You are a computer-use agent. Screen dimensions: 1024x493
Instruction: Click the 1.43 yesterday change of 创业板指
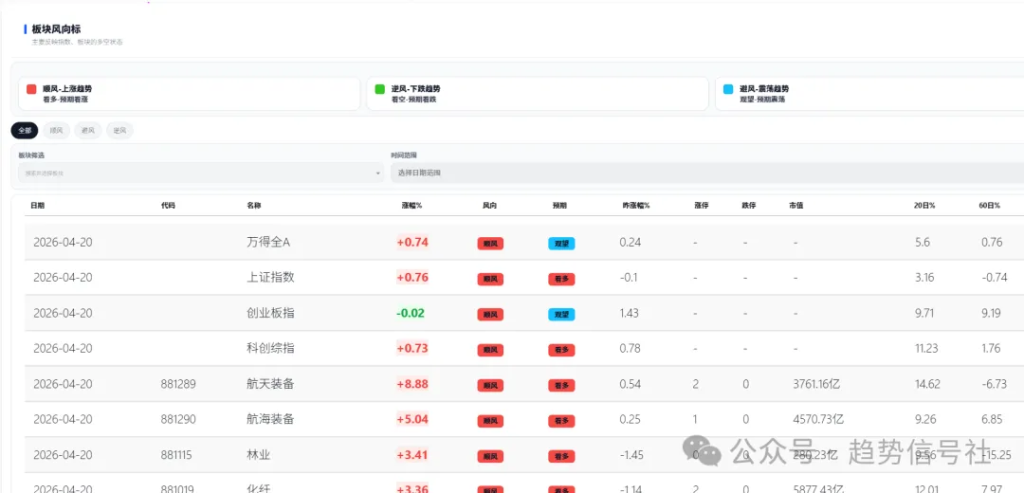click(x=629, y=313)
